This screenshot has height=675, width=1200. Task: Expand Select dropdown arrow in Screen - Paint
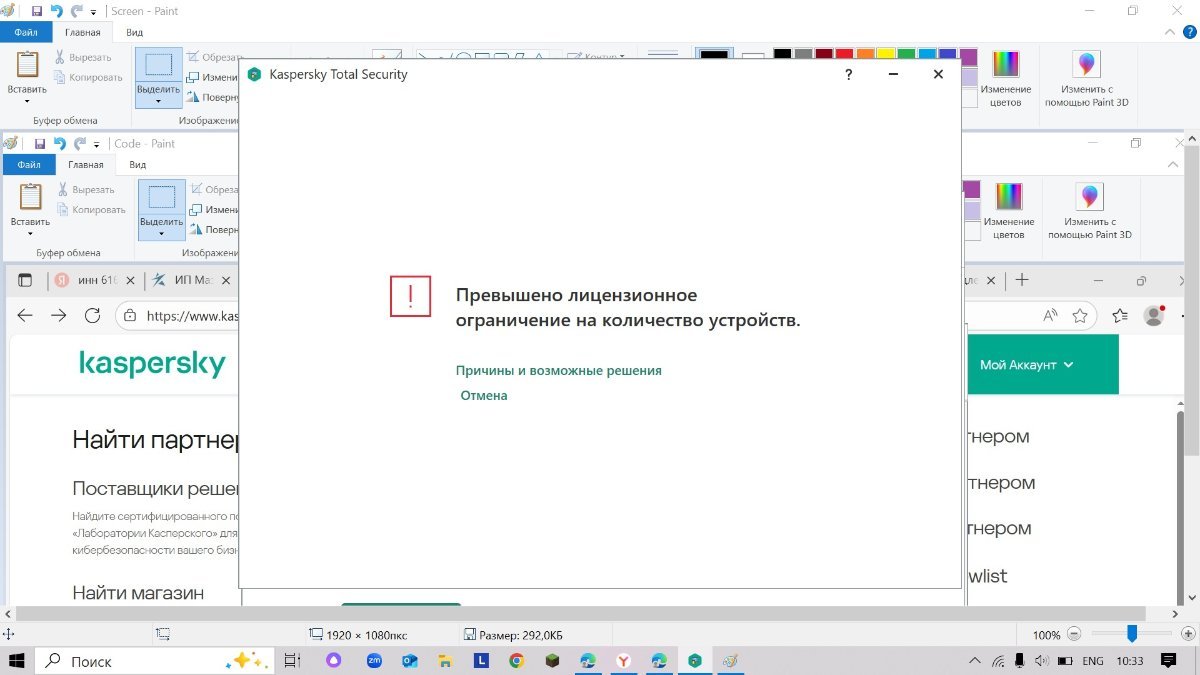point(158,101)
